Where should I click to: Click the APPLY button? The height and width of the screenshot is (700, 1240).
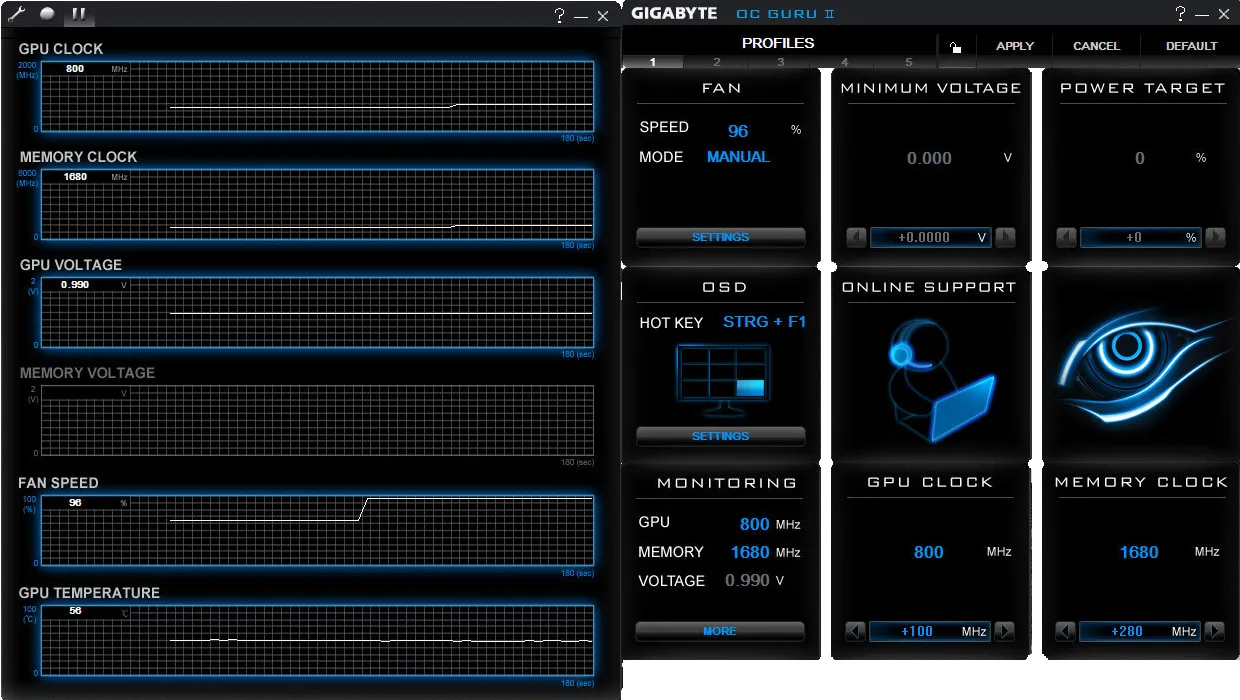(1015, 46)
